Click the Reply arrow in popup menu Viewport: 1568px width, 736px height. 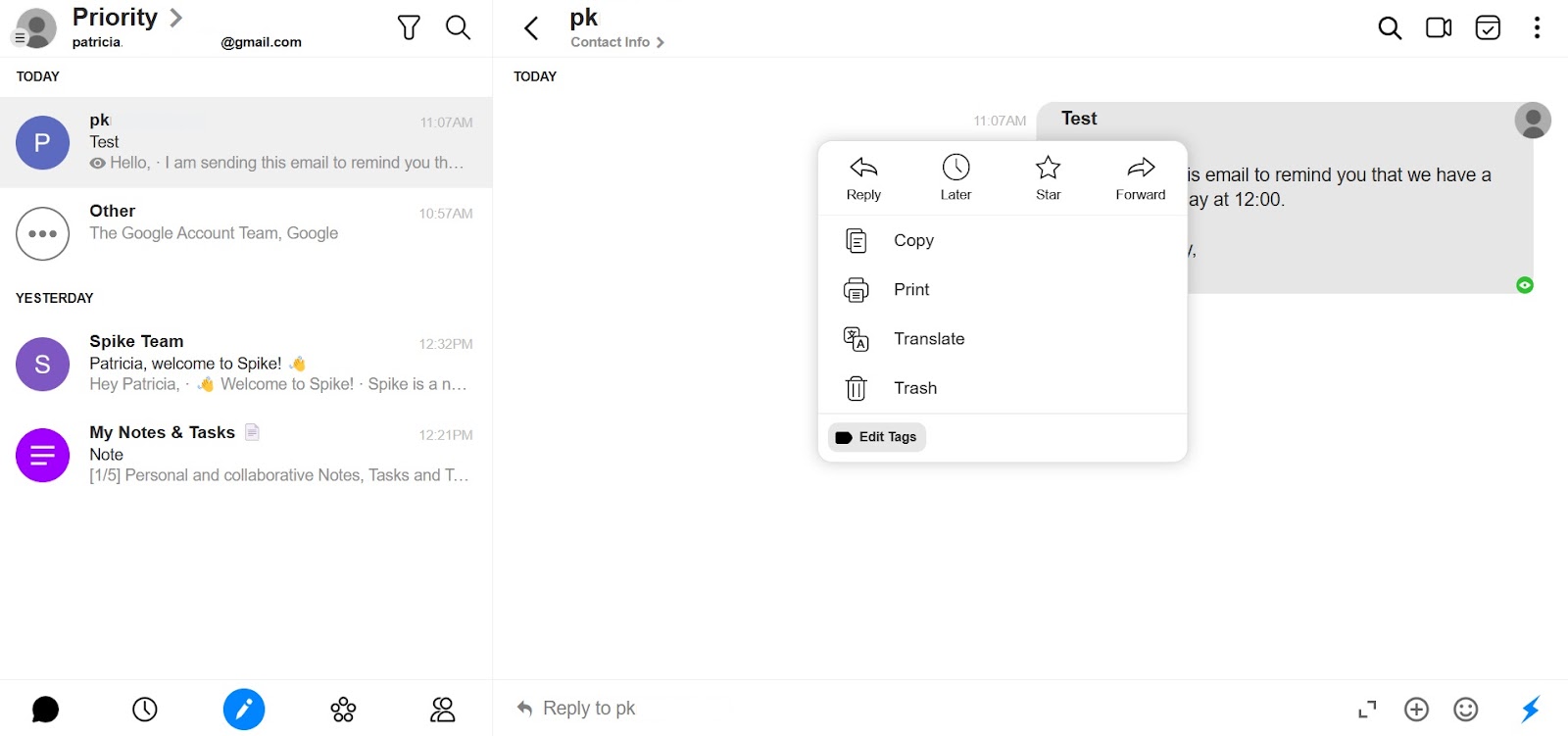863,176
